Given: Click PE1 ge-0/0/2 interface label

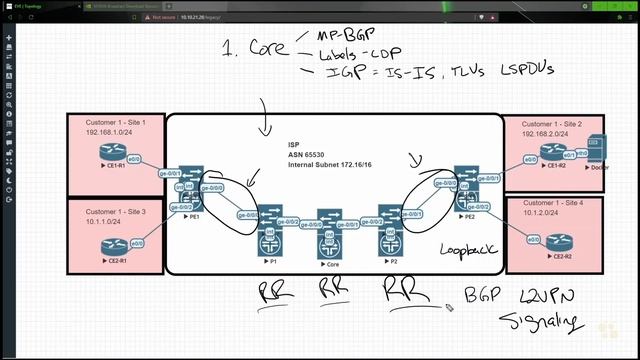Looking at the screenshot, I should [x=181, y=207].
